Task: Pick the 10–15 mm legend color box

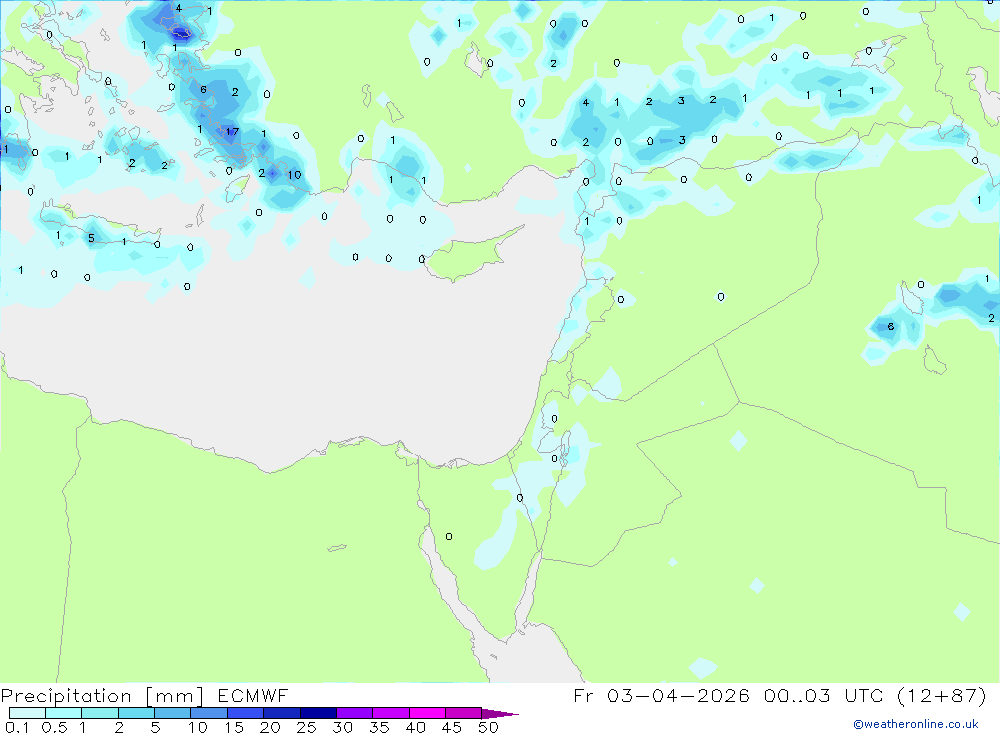Action: point(209,713)
